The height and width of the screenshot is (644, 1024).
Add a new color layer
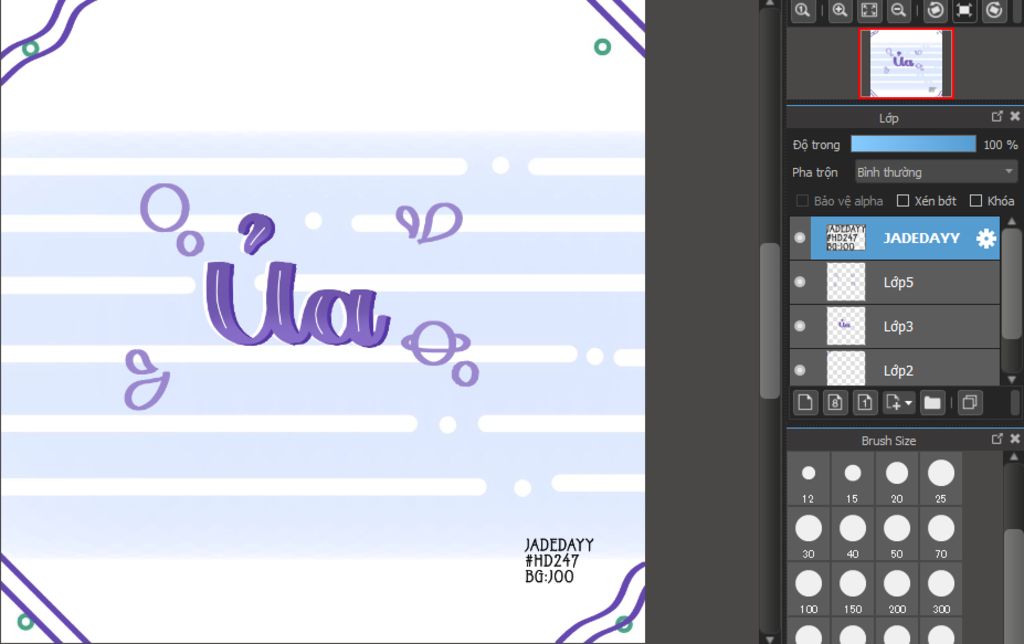pyautogui.click(x=805, y=402)
